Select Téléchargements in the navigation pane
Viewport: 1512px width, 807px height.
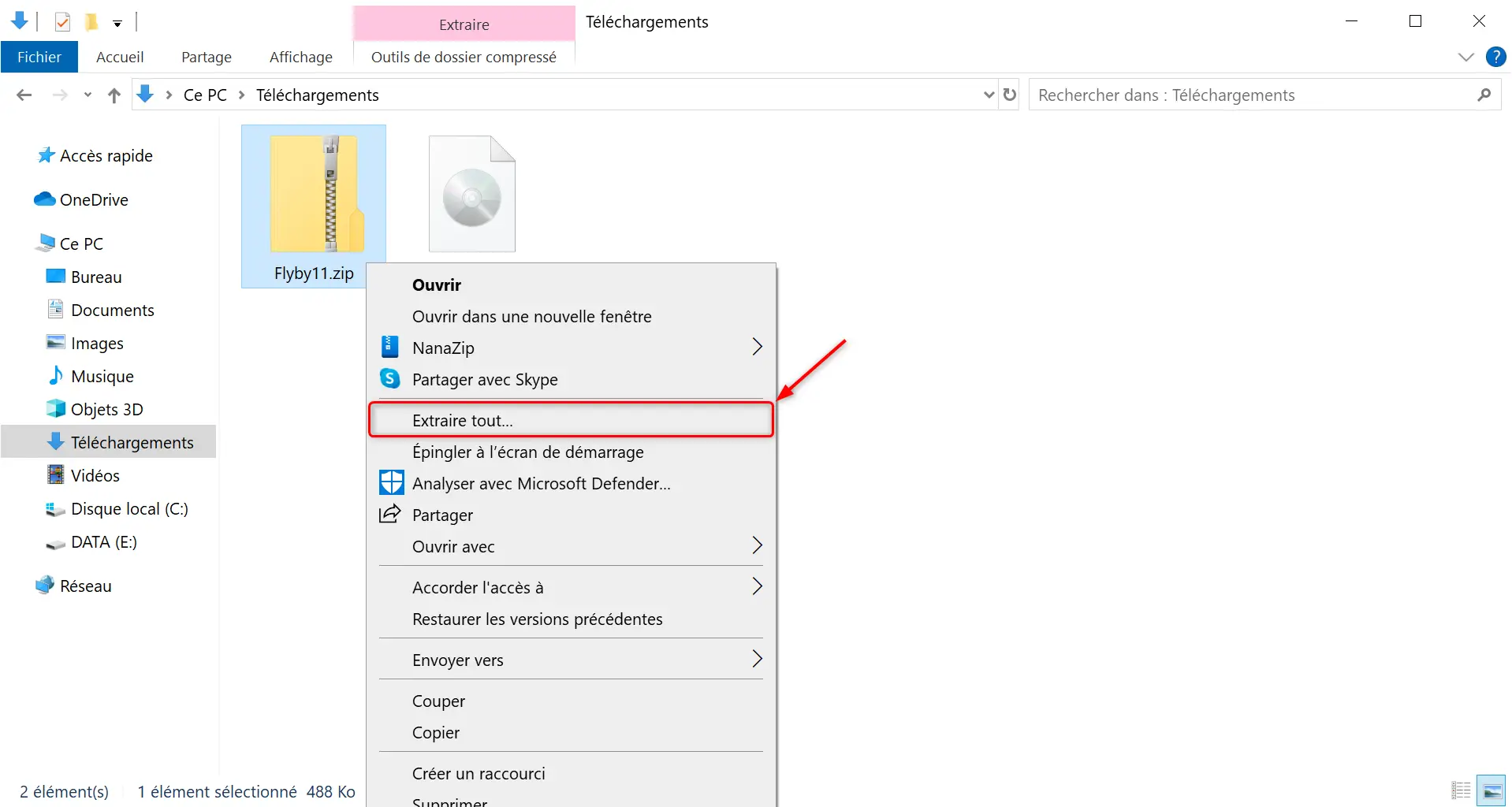109,442
